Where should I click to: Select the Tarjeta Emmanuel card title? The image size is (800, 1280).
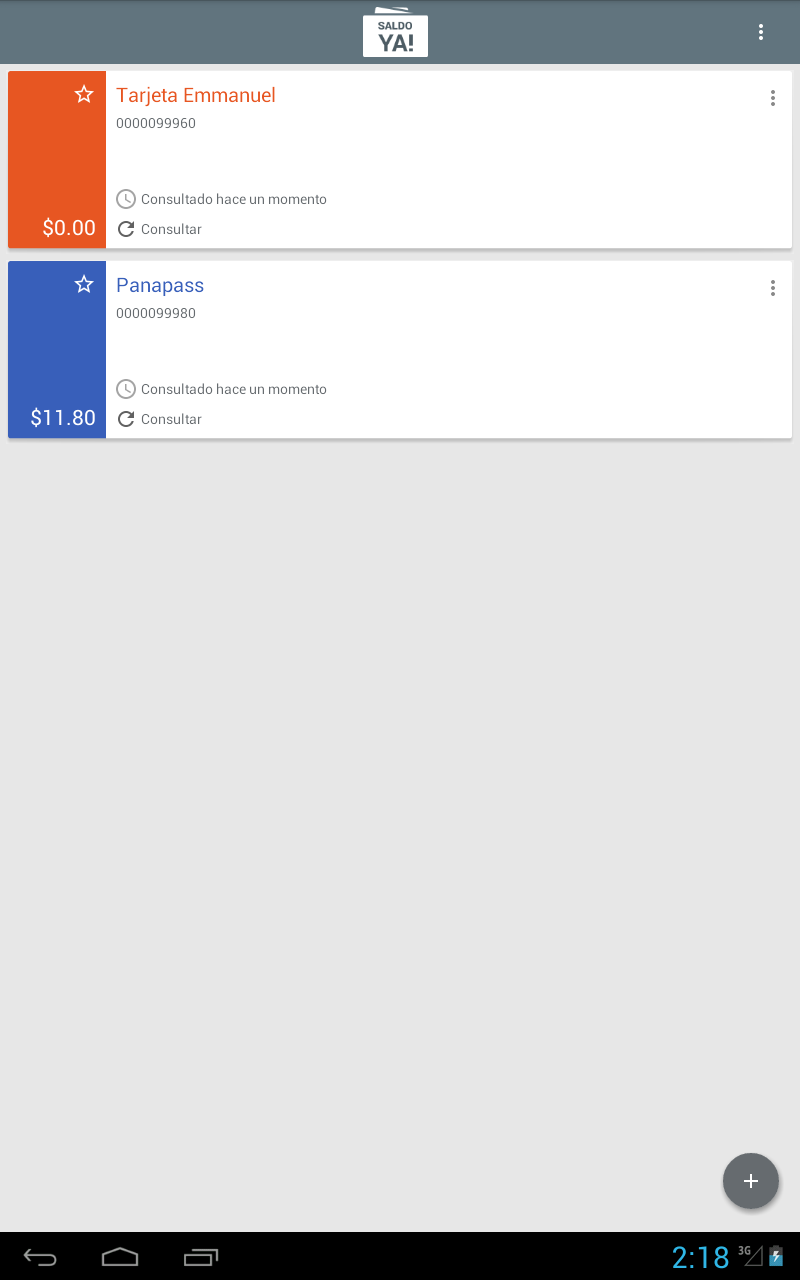point(196,95)
